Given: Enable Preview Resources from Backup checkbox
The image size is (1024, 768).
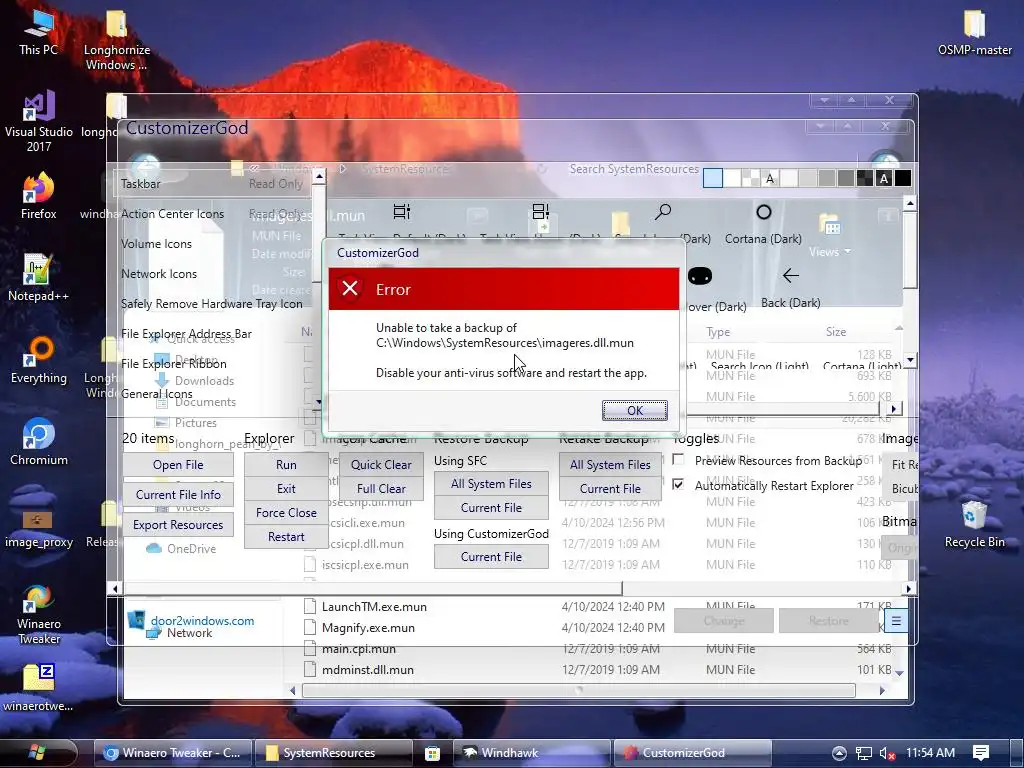Looking at the screenshot, I should tap(679, 460).
